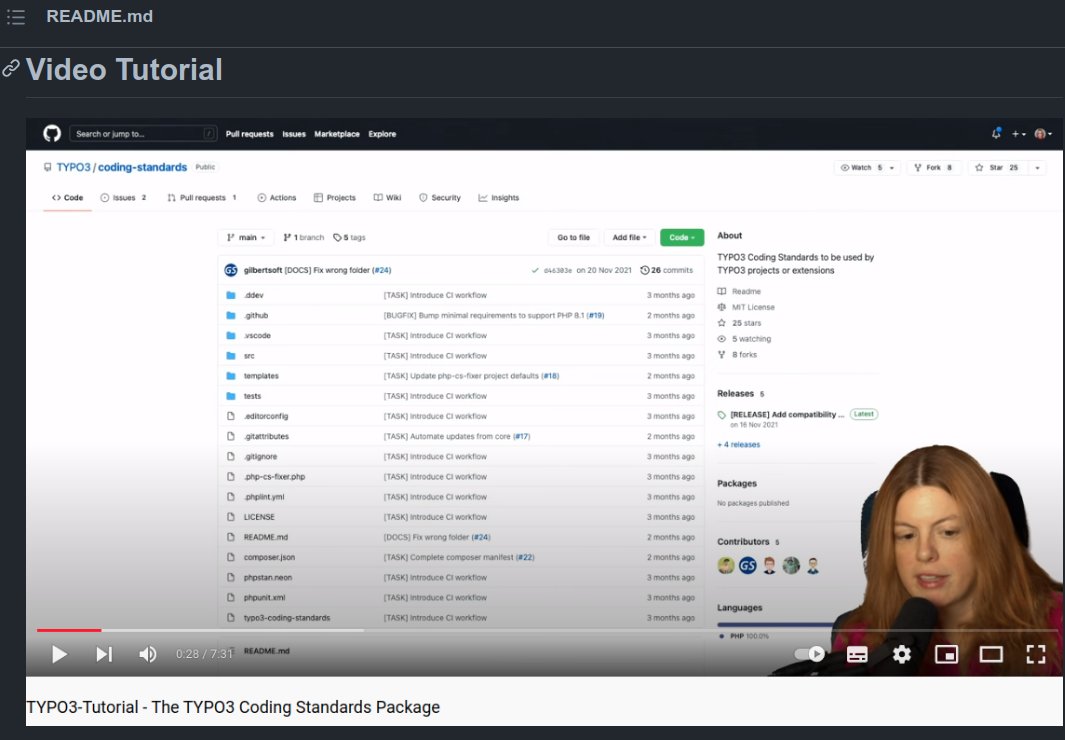
Task: Open Explore in top nav
Action: pyautogui.click(x=382, y=134)
